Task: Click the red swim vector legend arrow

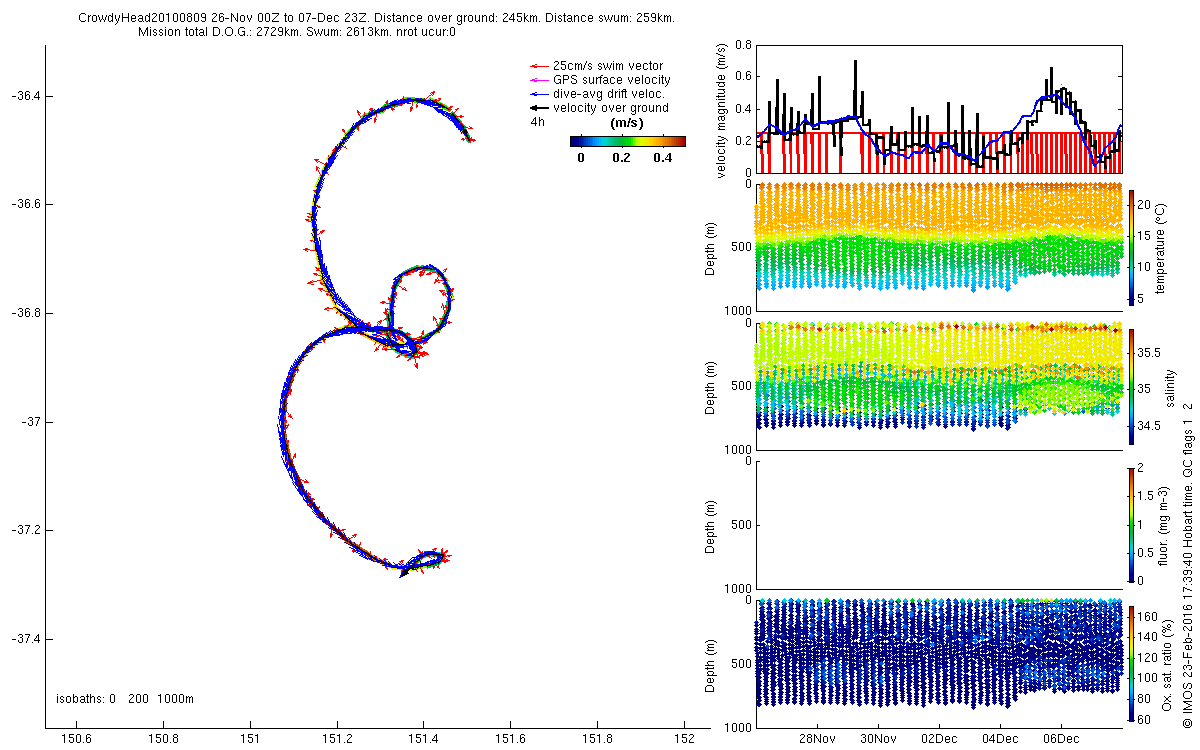Action: (x=540, y=66)
